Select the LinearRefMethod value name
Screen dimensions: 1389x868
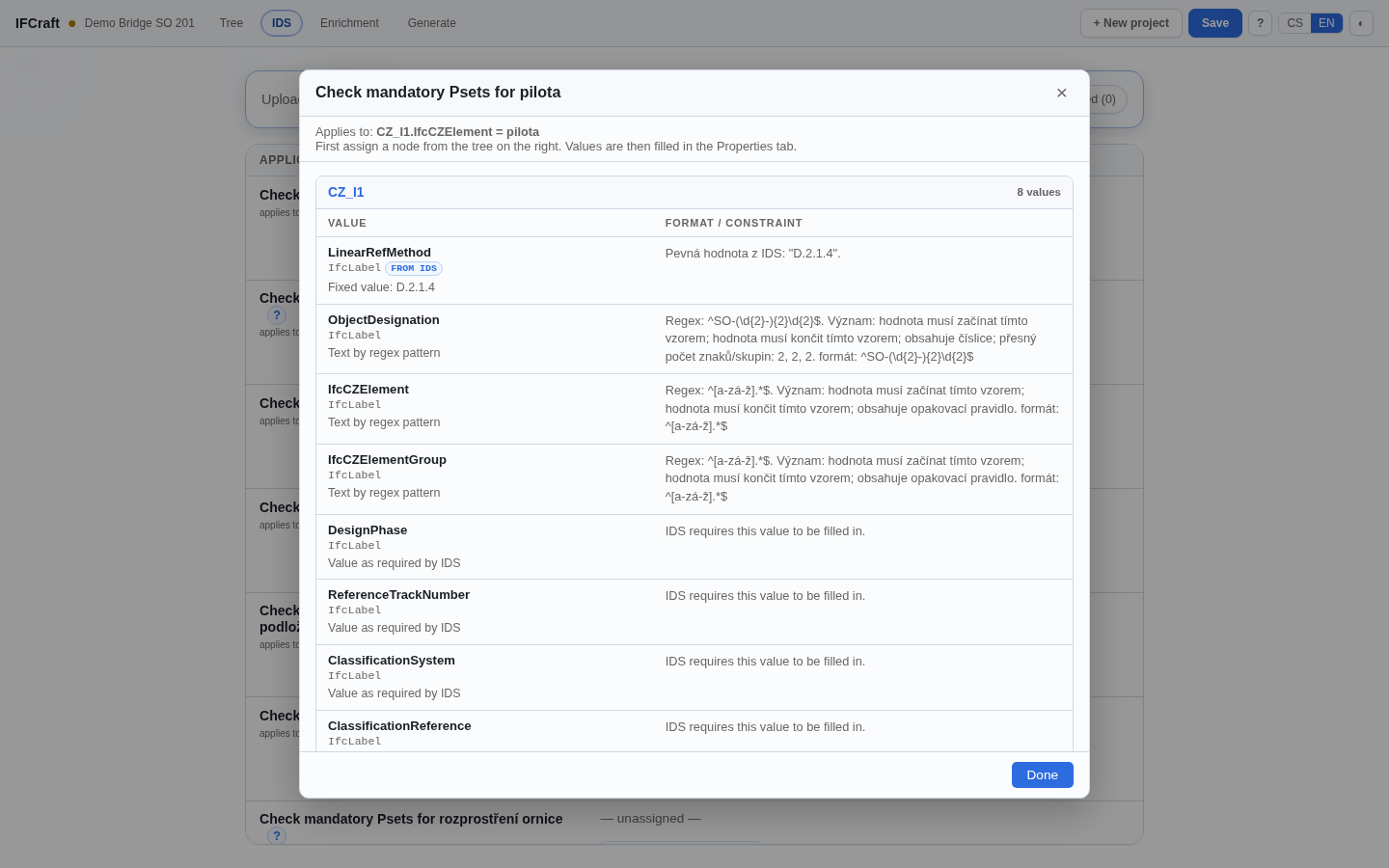point(379,253)
